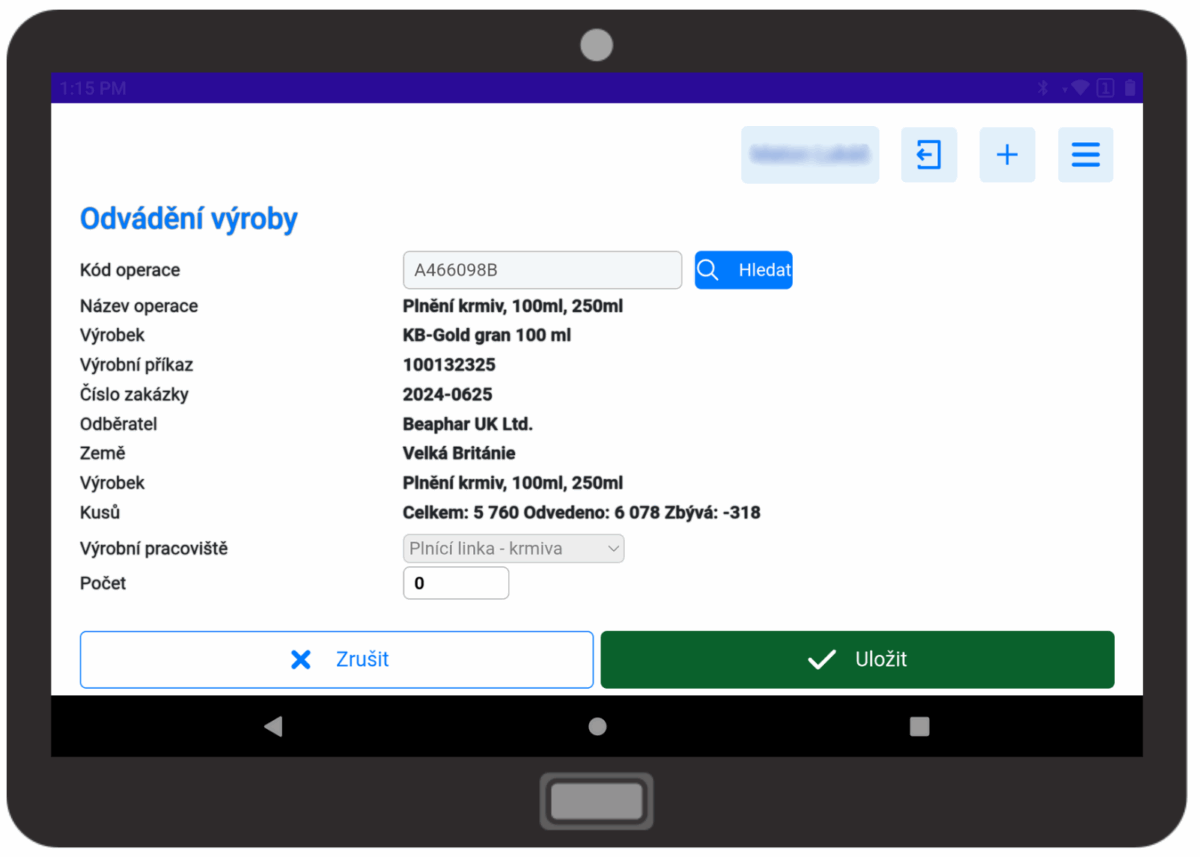Focus the Počet number field
The image size is (1200, 857).
coord(455,583)
